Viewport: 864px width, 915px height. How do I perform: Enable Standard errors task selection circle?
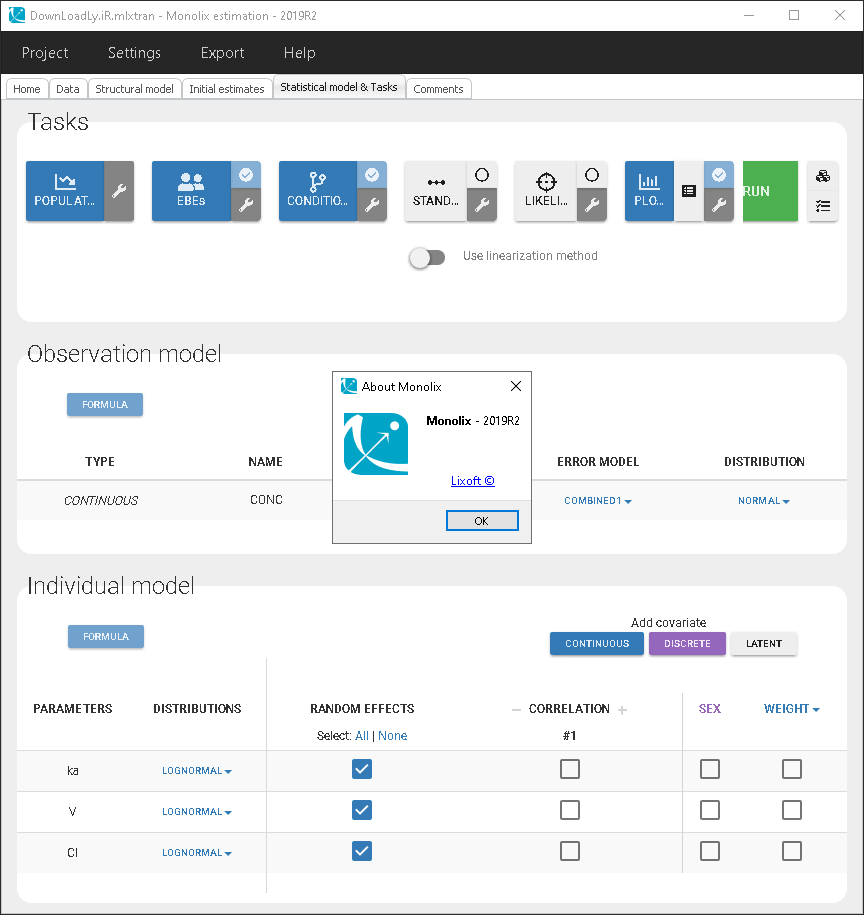[x=482, y=174]
